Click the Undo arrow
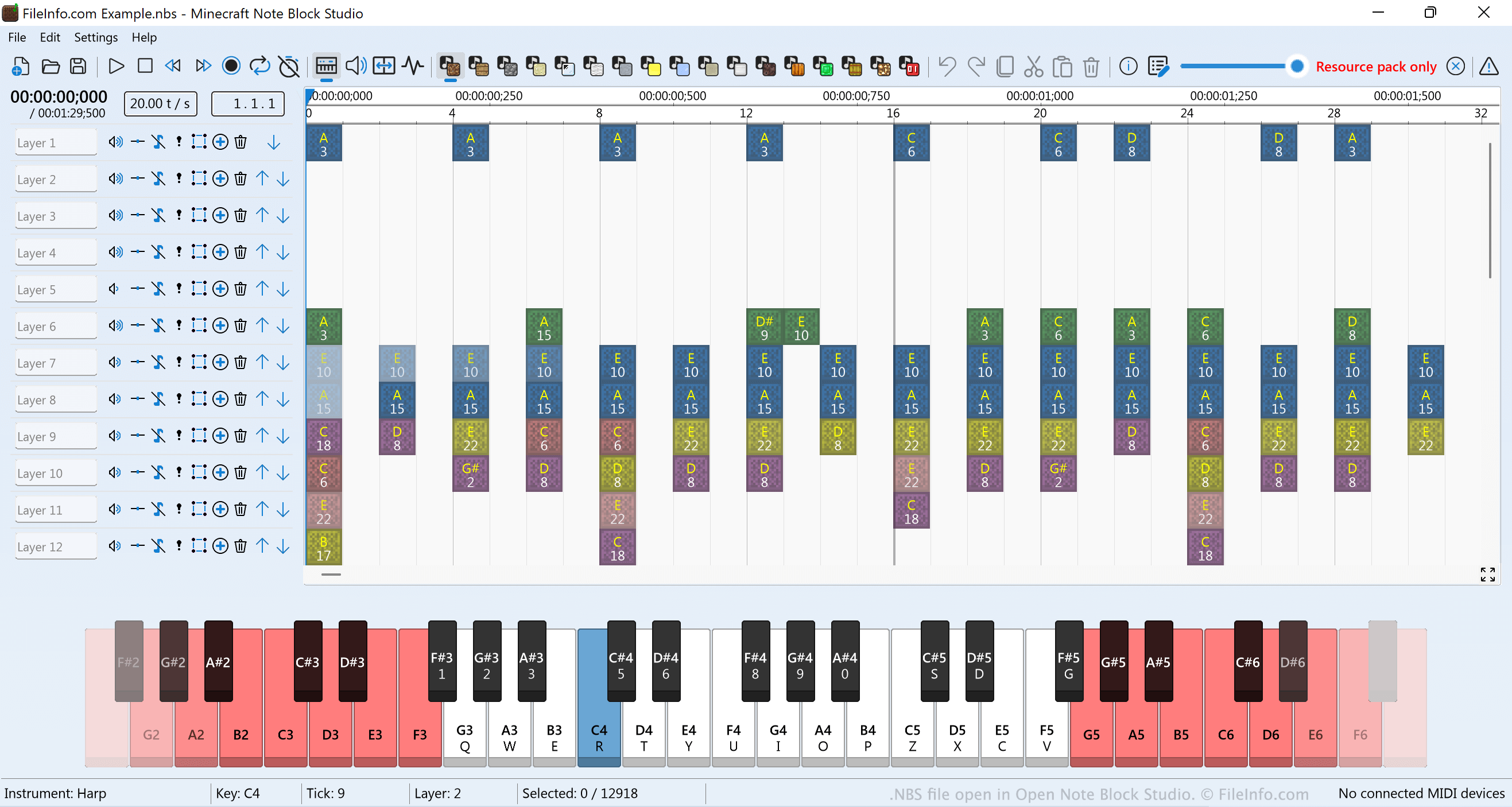The width and height of the screenshot is (1512, 807). tap(947, 67)
